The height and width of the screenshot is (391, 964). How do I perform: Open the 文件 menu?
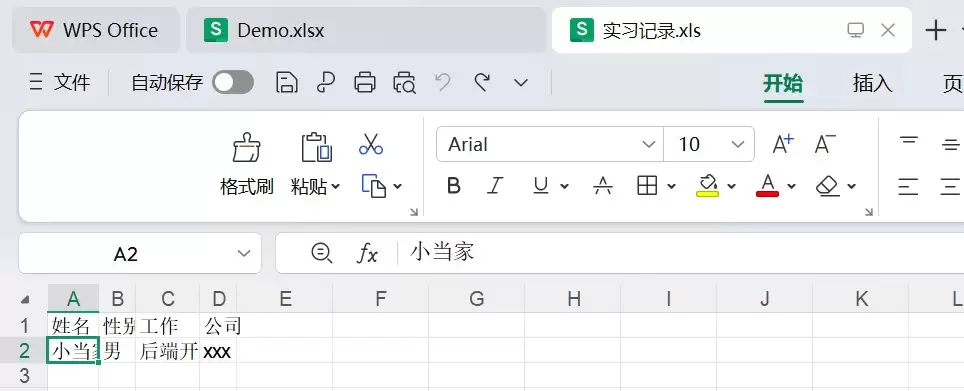coord(60,82)
